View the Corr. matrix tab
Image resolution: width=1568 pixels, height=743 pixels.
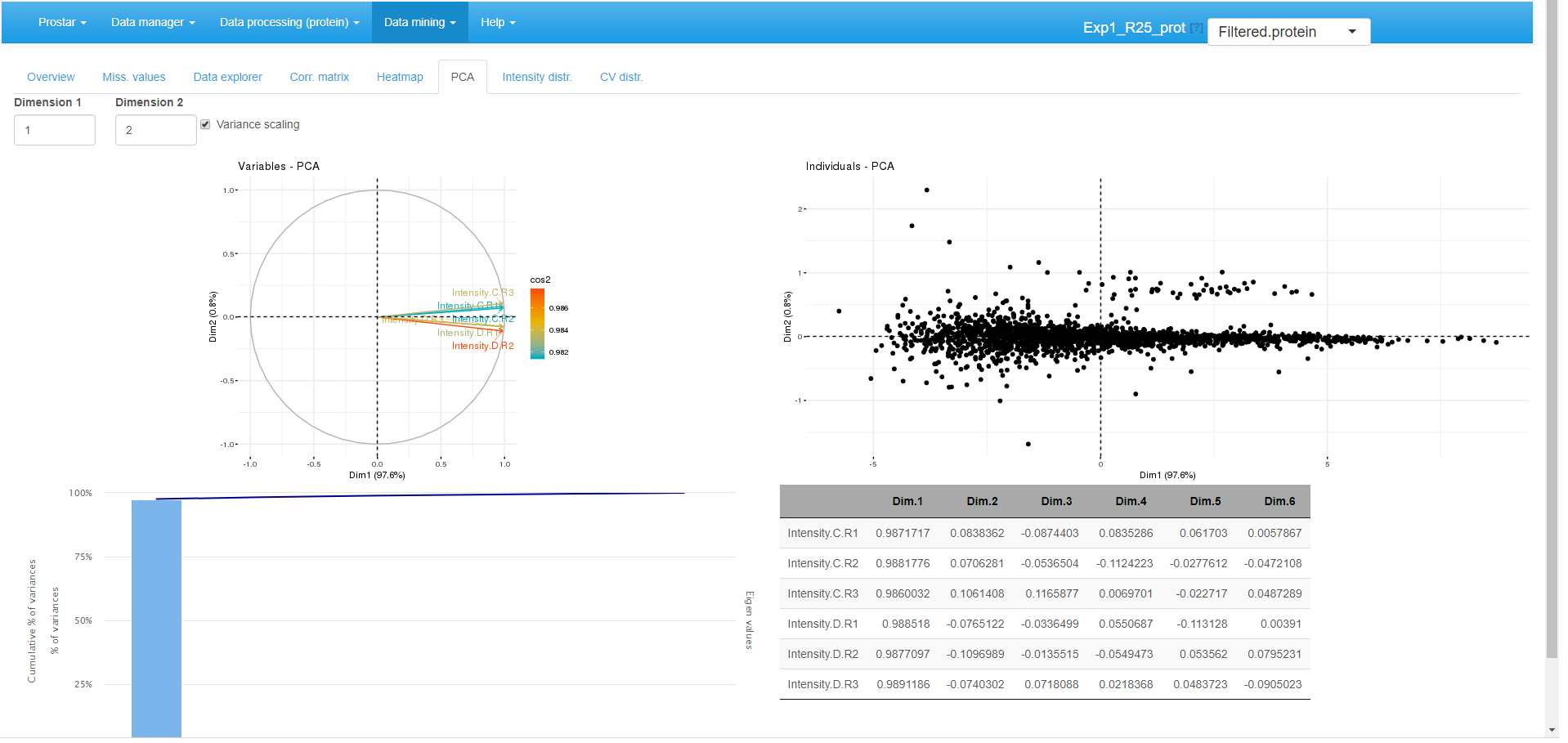click(x=319, y=76)
